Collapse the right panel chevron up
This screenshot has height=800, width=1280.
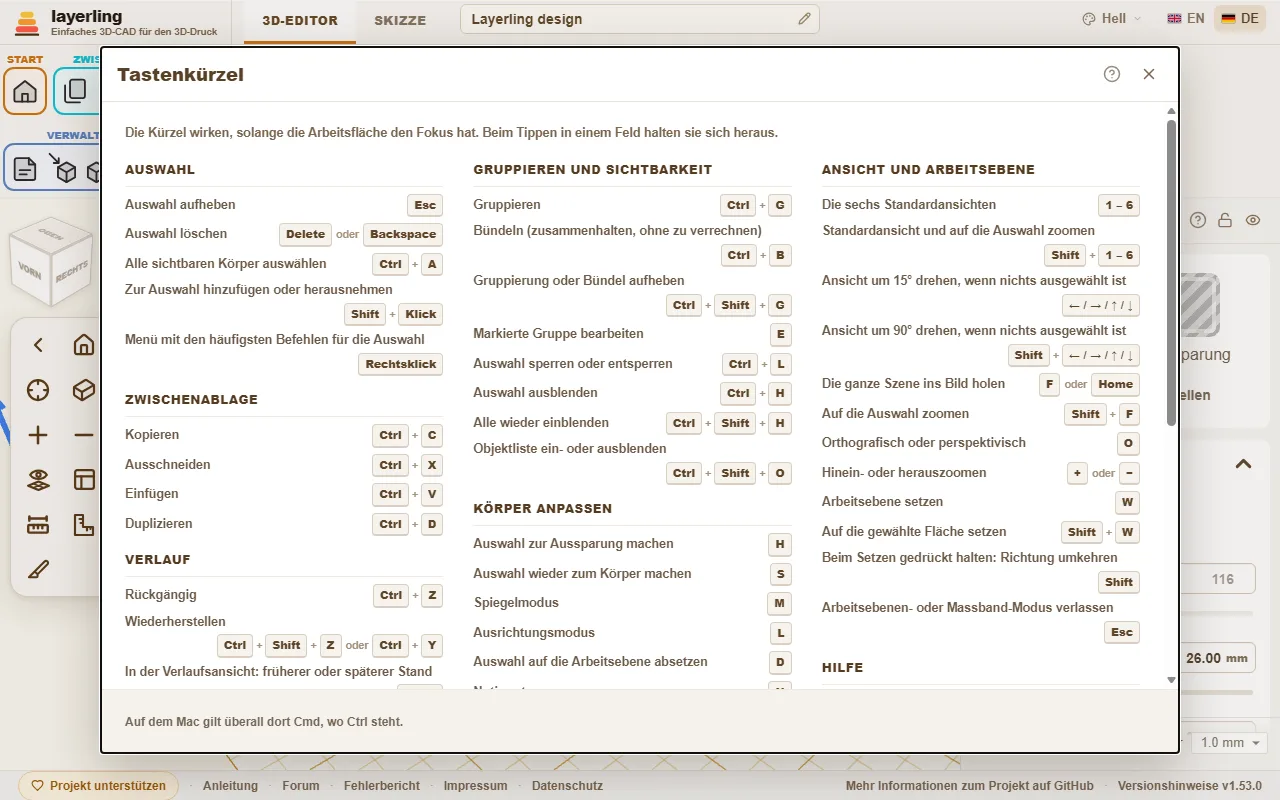pos(1243,464)
